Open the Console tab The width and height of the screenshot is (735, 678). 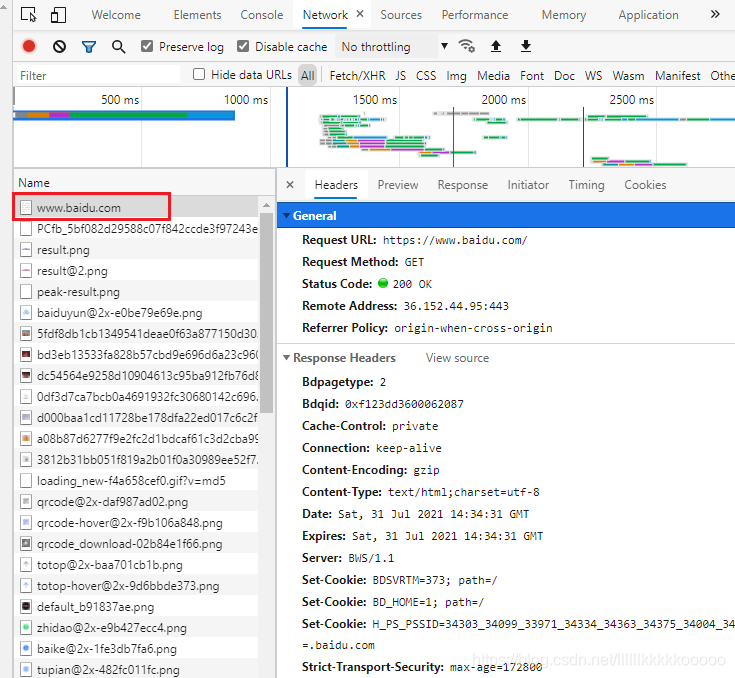[x=262, y=15]
